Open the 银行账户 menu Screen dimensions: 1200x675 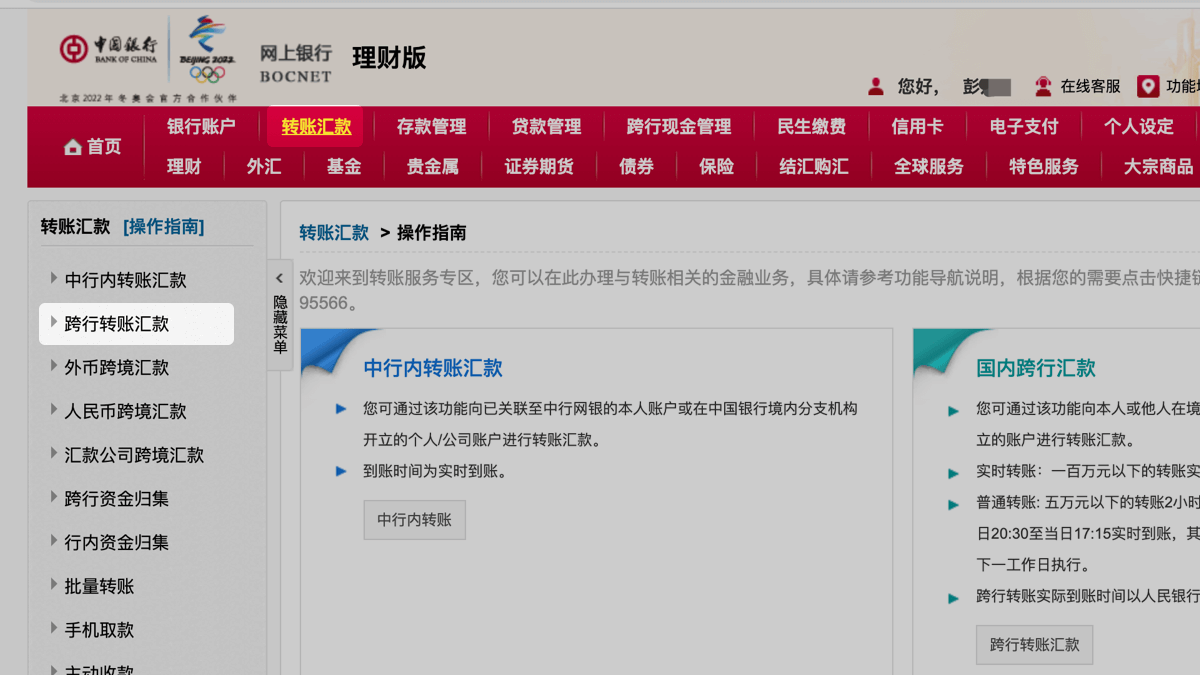coord(201,127)
